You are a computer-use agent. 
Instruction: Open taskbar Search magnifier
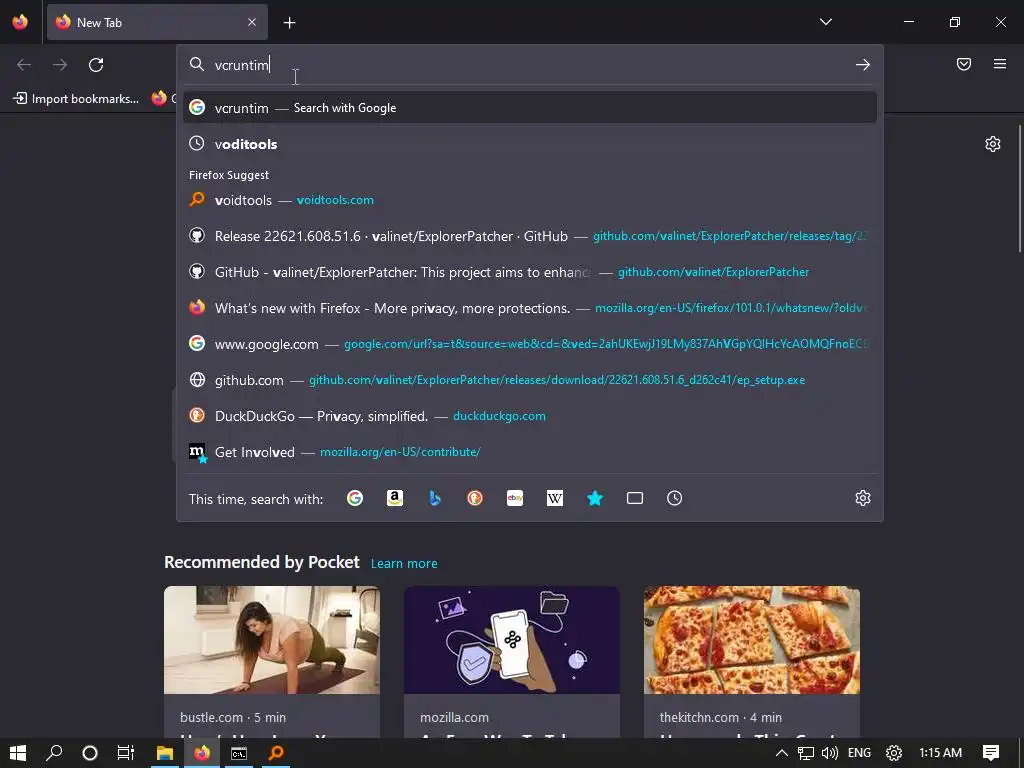point(54,753)
